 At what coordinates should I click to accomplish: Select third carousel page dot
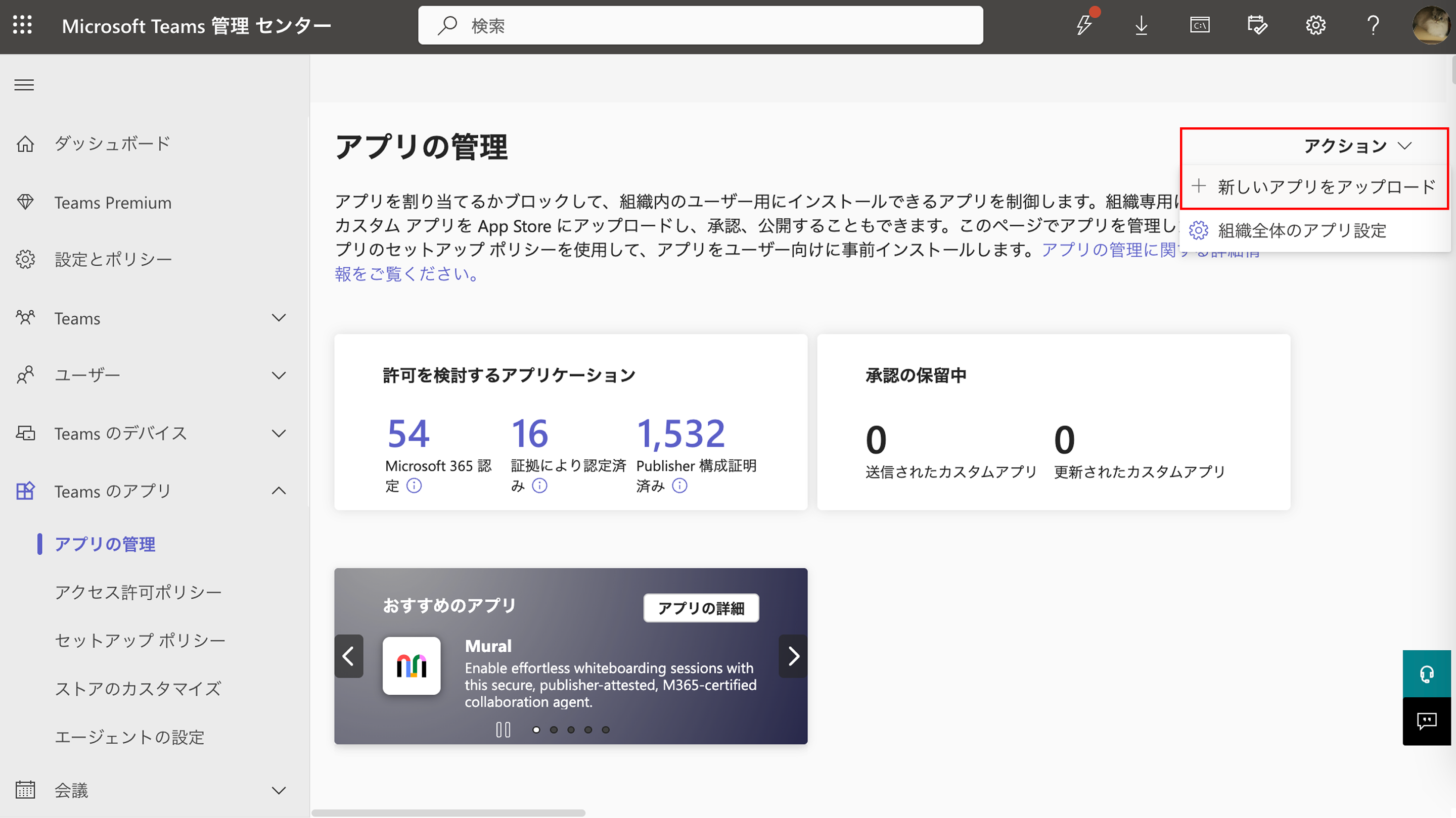pyautogui.click(x=571, y=730)
